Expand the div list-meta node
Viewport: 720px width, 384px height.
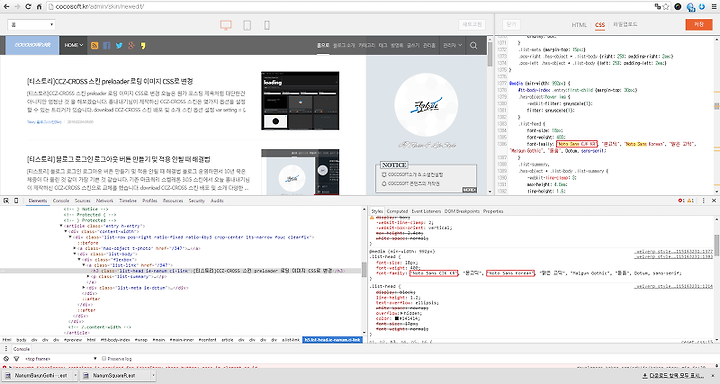coord(84,288)
